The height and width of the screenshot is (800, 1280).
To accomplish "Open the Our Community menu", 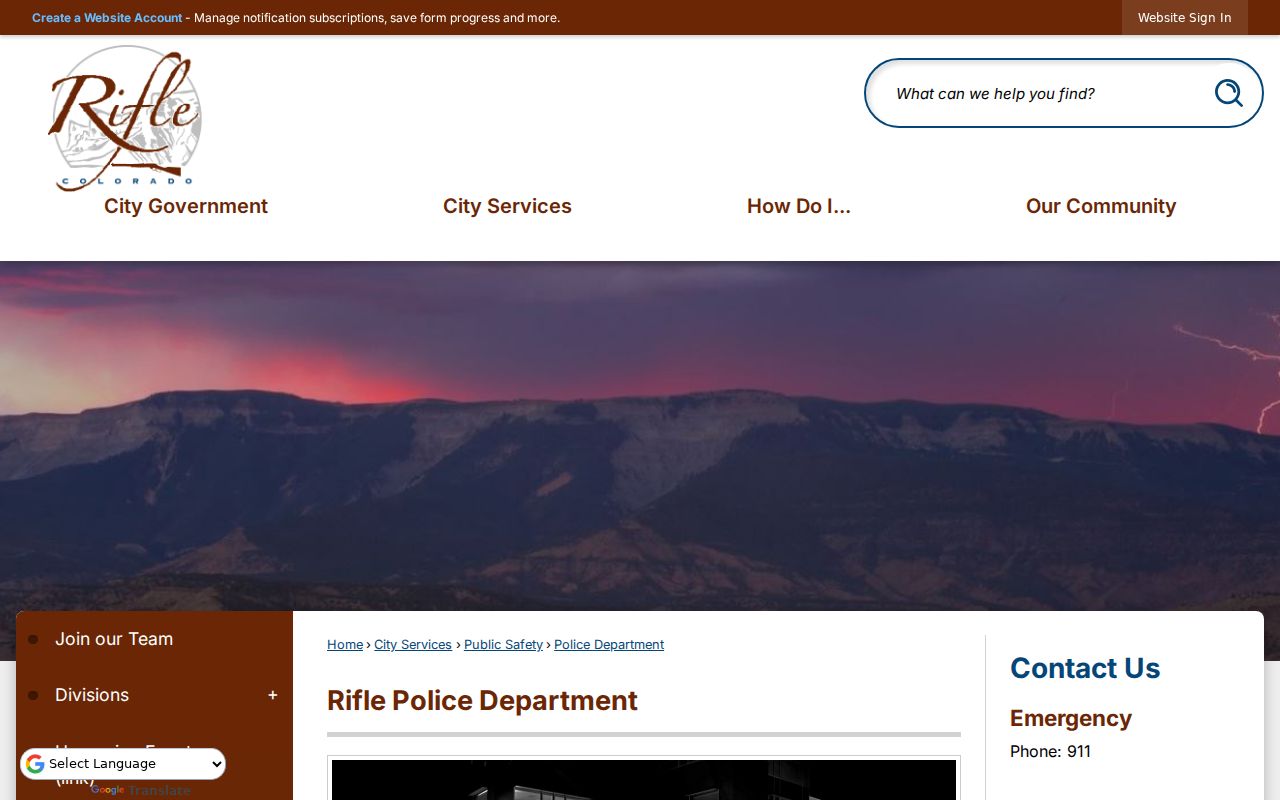I will (1101, 206).
